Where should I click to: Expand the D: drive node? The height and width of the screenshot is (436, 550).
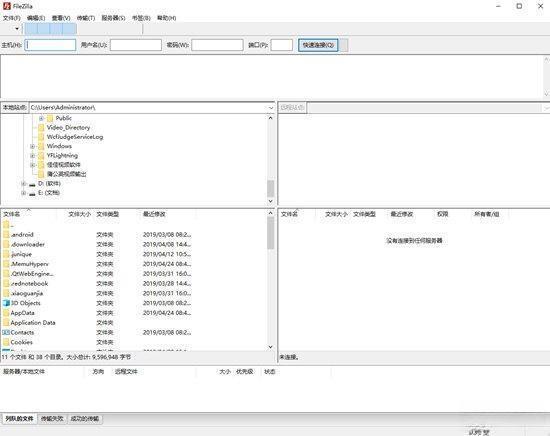click(24, 184)
